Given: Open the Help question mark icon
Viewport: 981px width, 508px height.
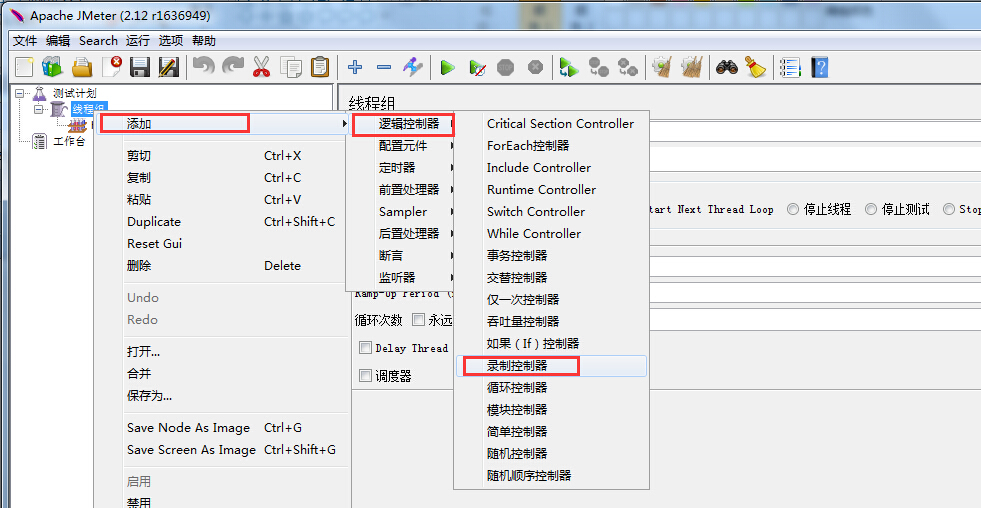Looking at the screenshot, I should point(820,68).
